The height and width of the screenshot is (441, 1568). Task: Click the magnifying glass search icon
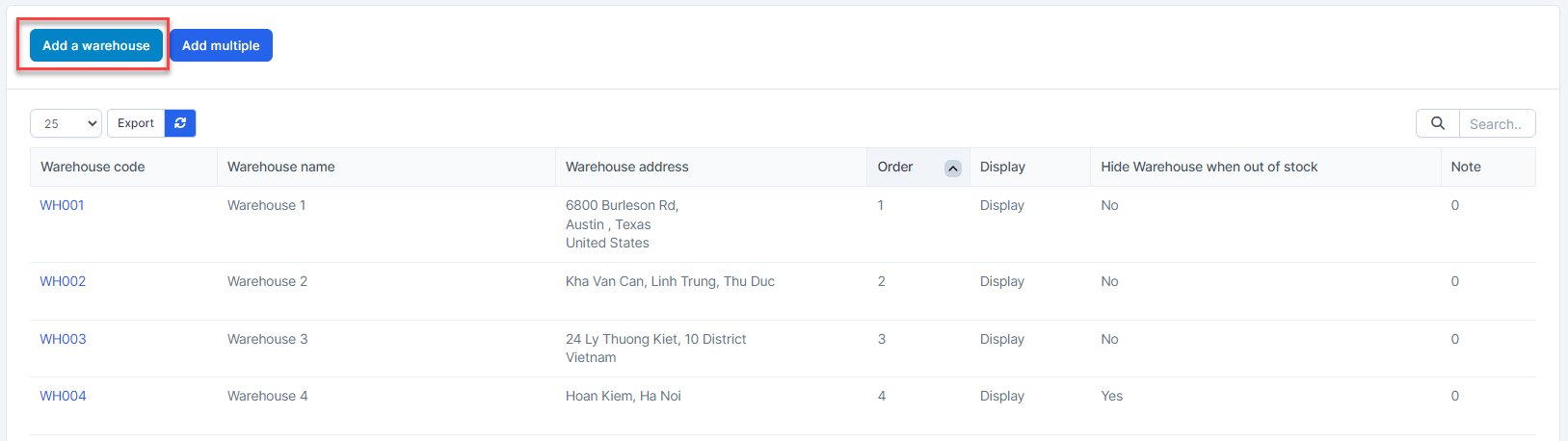pos(1437,123)
